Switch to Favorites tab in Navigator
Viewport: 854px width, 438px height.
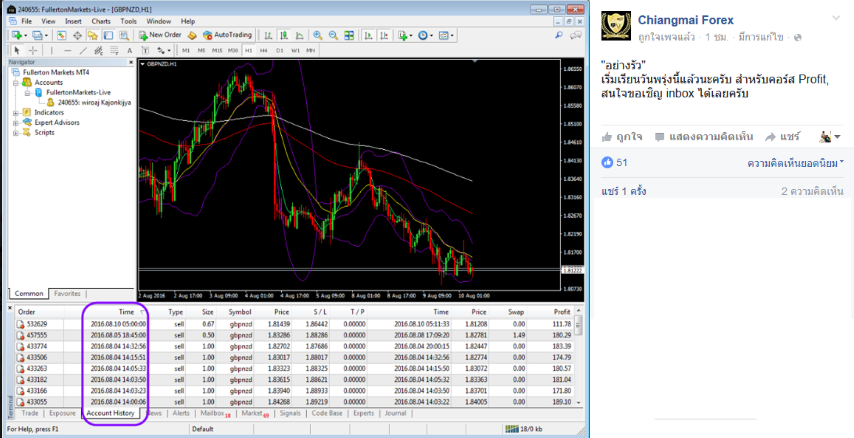(67, 294)
